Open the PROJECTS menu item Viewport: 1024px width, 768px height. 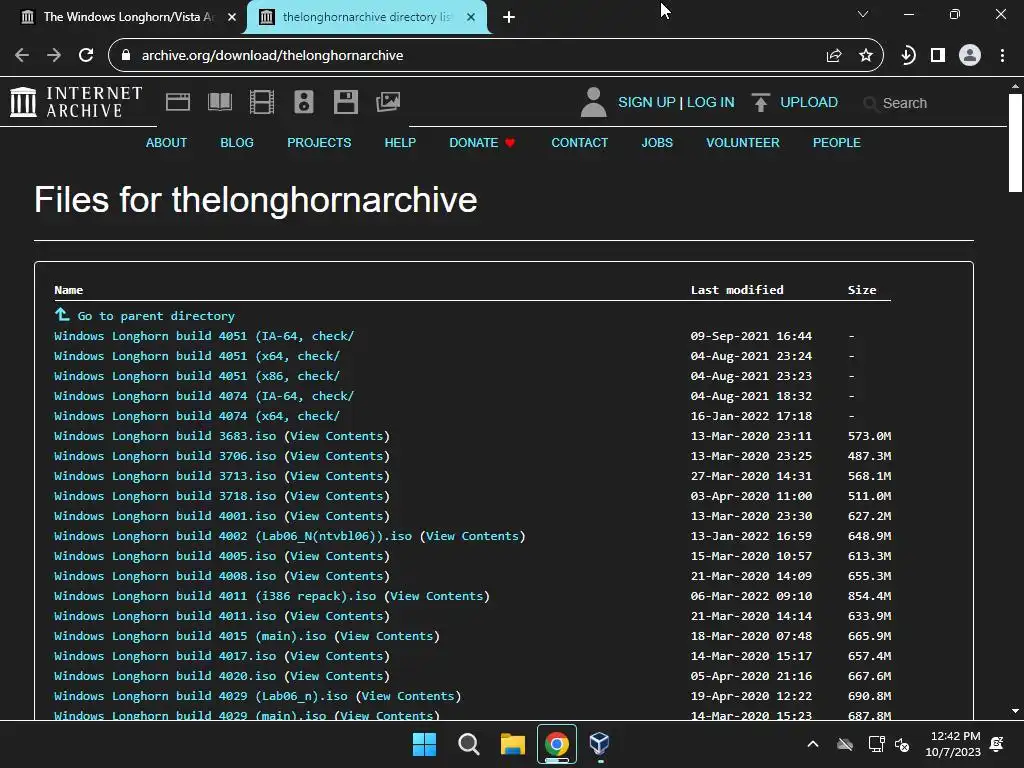point(319,142)
